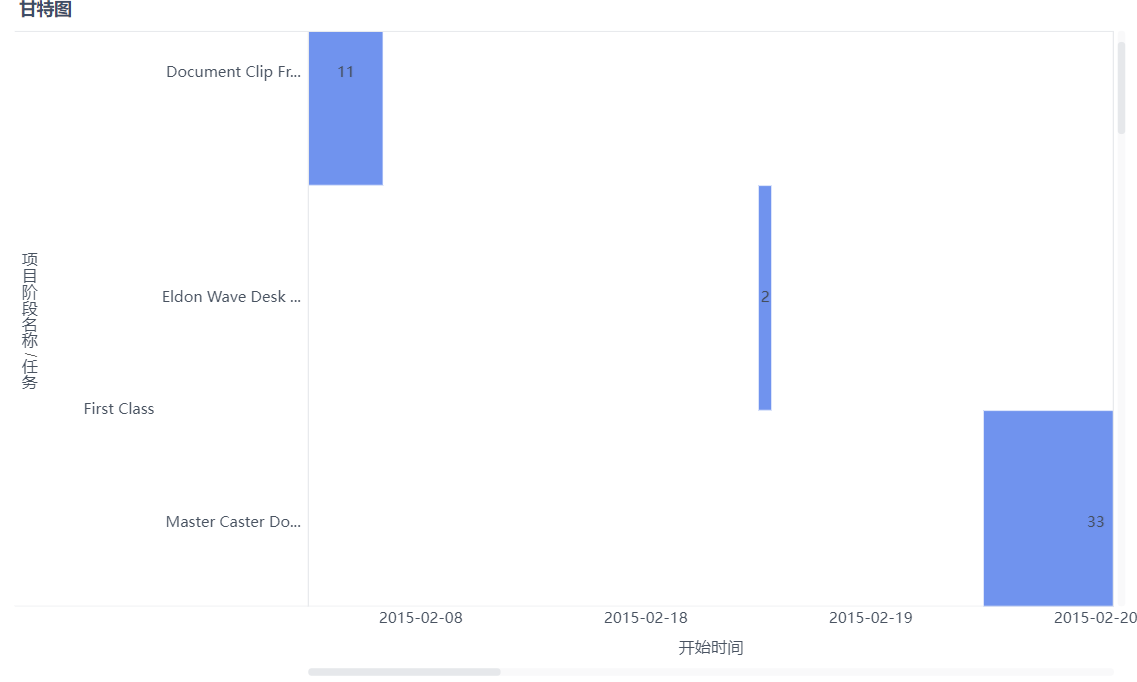Select the Eldon Wave Desk ... task label
The image size is (1137, 682).
(231, 296)
